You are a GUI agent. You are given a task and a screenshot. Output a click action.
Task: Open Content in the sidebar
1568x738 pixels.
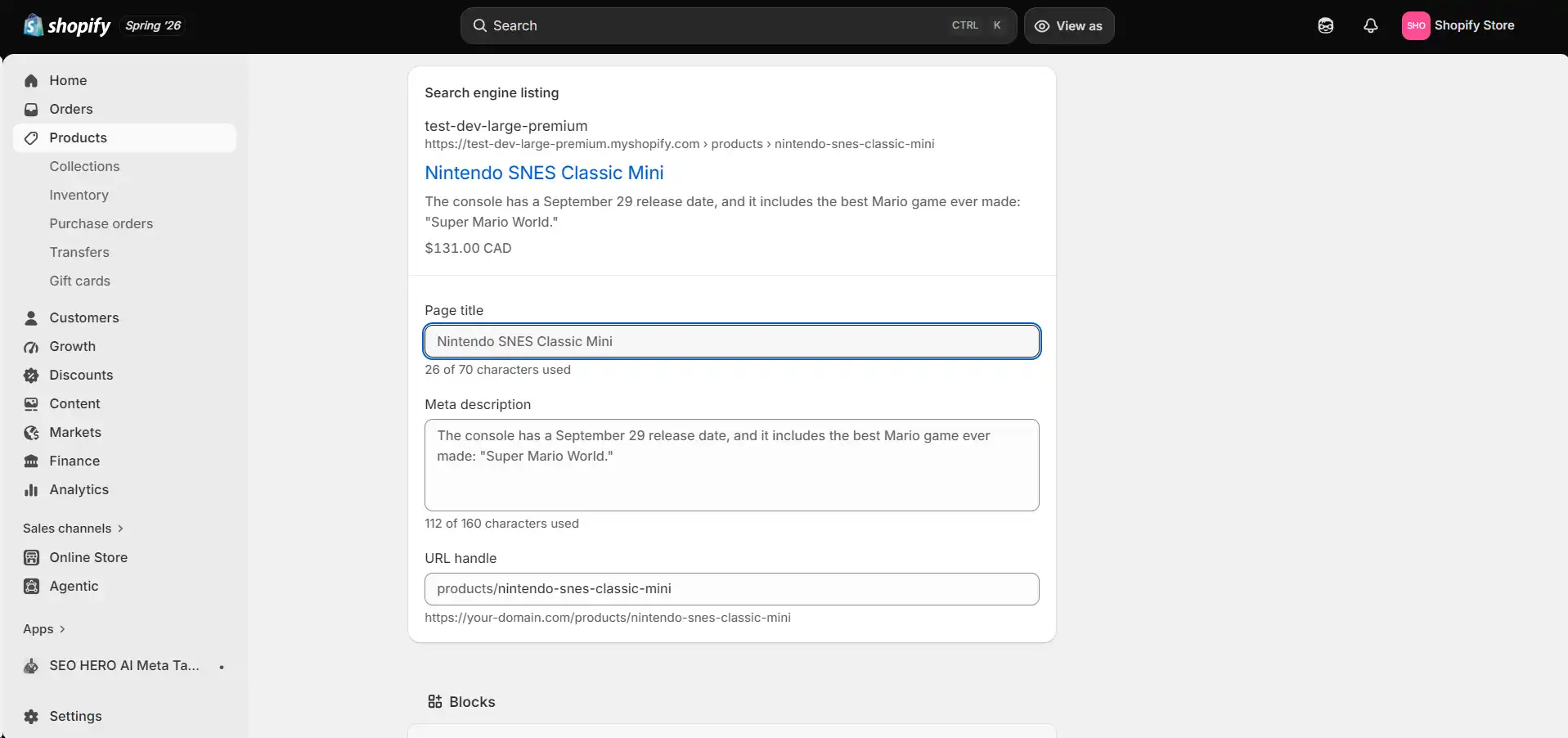124,403
